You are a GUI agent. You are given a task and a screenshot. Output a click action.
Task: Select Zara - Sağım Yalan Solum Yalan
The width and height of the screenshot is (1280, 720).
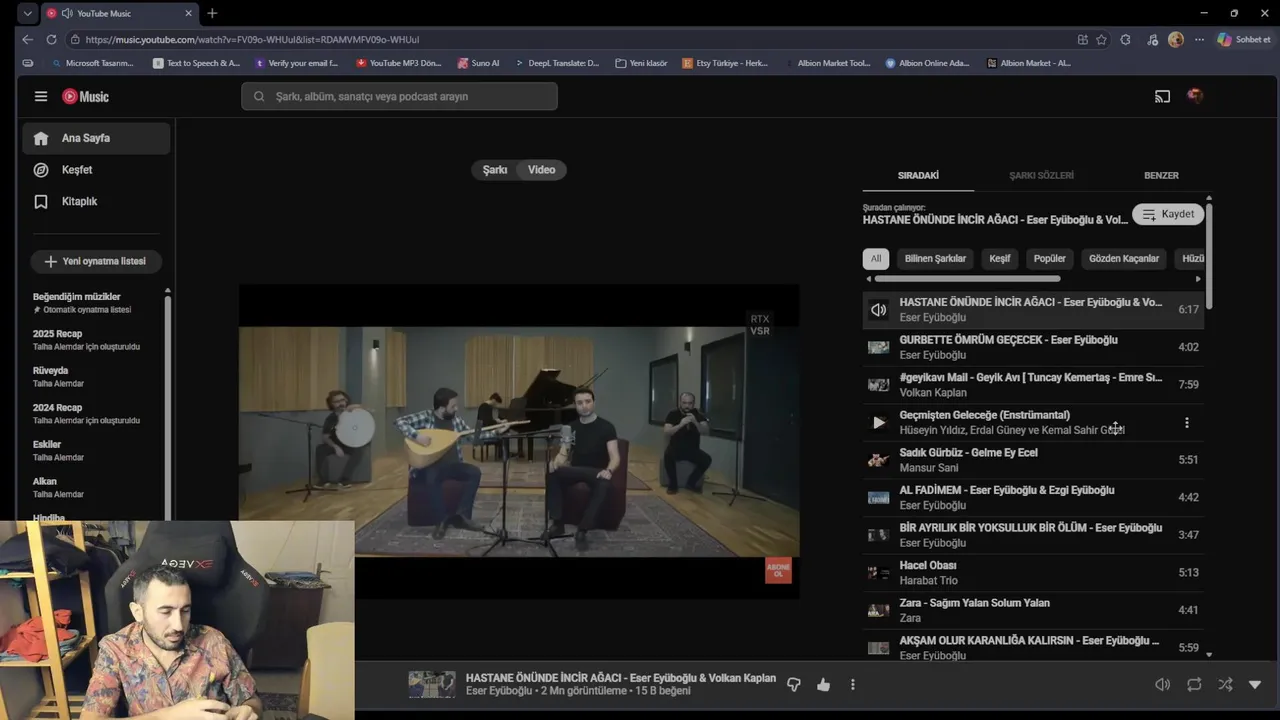pos(1033,610)
